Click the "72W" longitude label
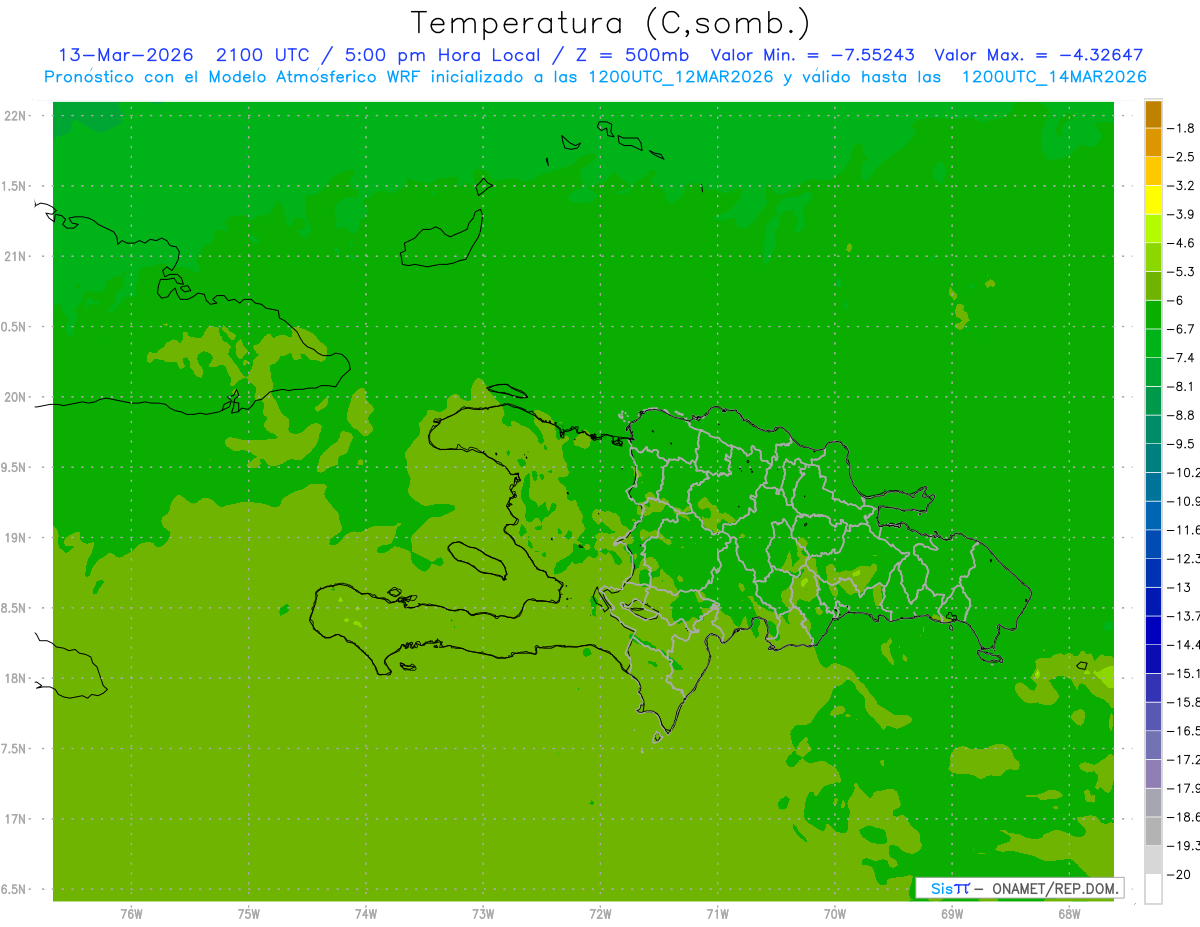Screen dimensions: 1200x927 tap(600, 914)
